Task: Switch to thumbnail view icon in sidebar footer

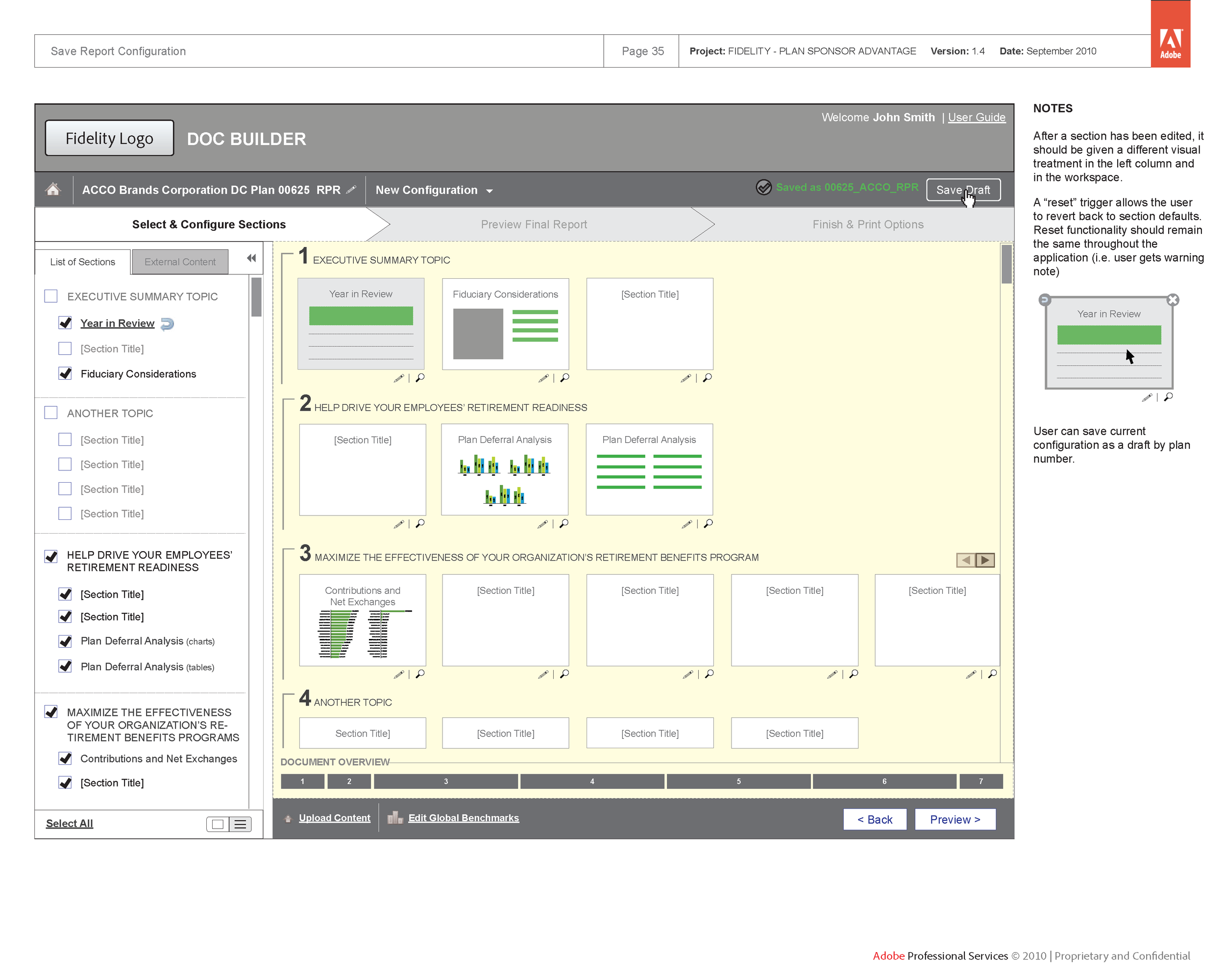Action: [x=218, y=824]
